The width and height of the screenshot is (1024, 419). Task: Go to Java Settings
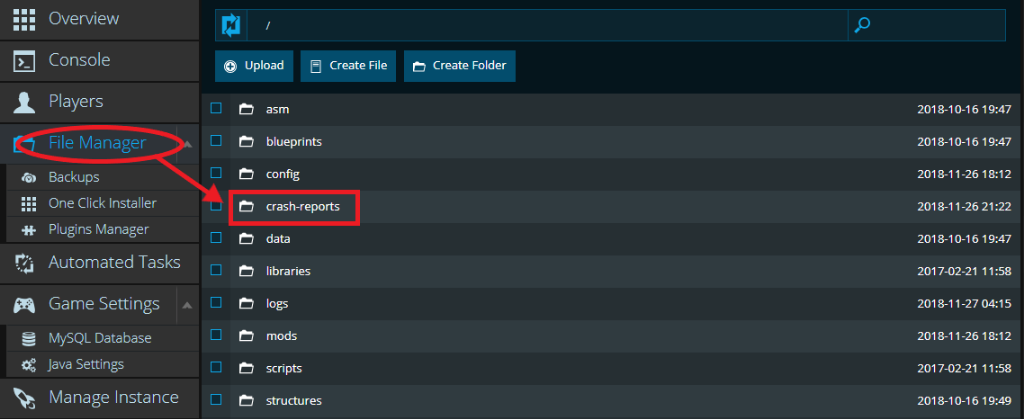tap(86, 364)
